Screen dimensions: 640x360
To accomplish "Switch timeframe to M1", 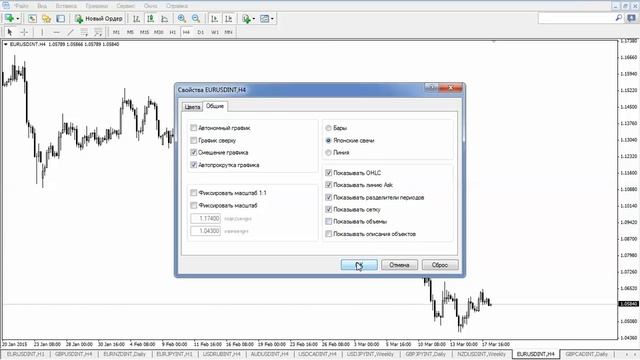I will point(116,32).
